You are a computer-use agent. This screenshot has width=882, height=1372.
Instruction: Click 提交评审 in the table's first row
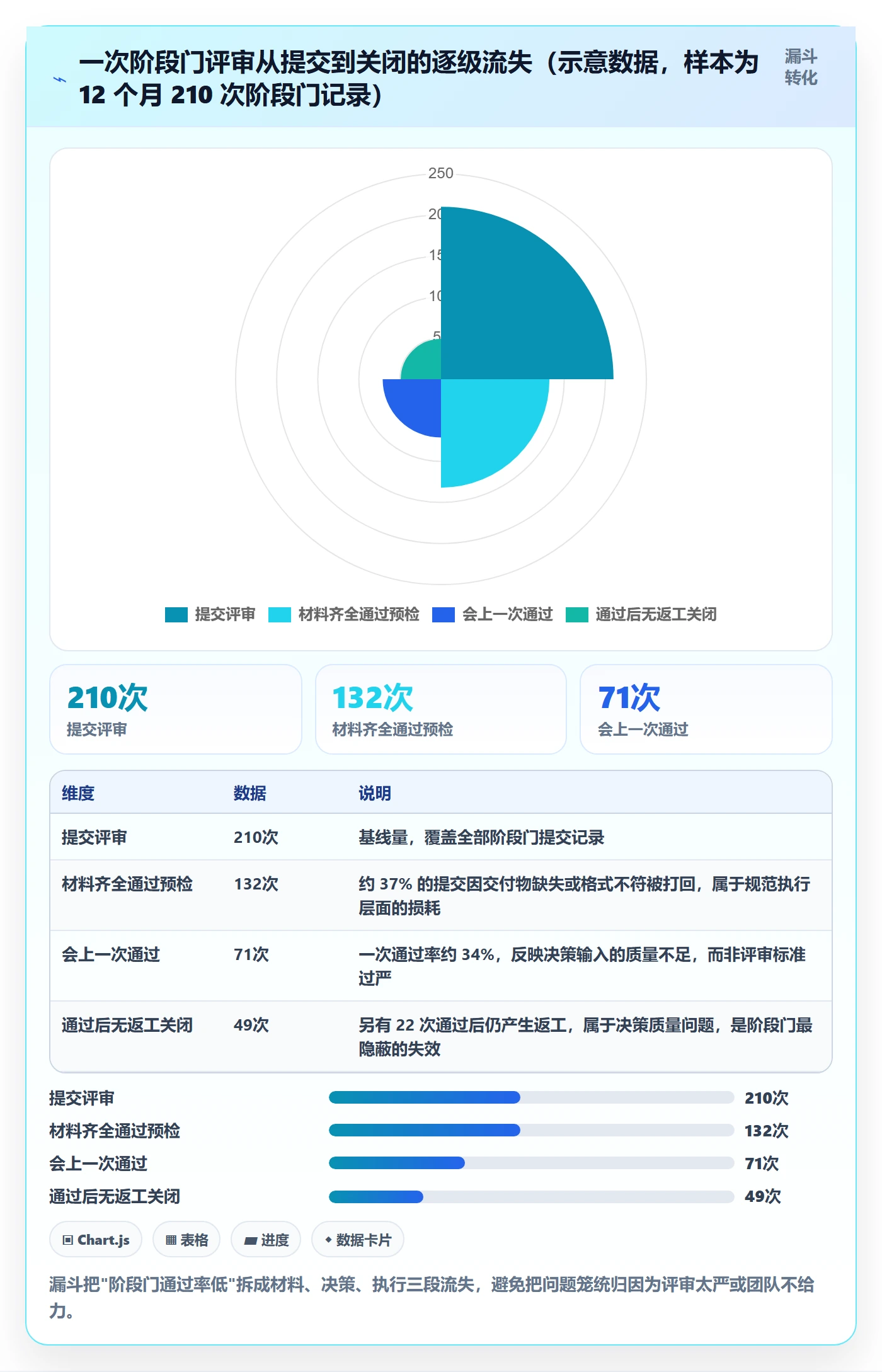tap(94, 837)
